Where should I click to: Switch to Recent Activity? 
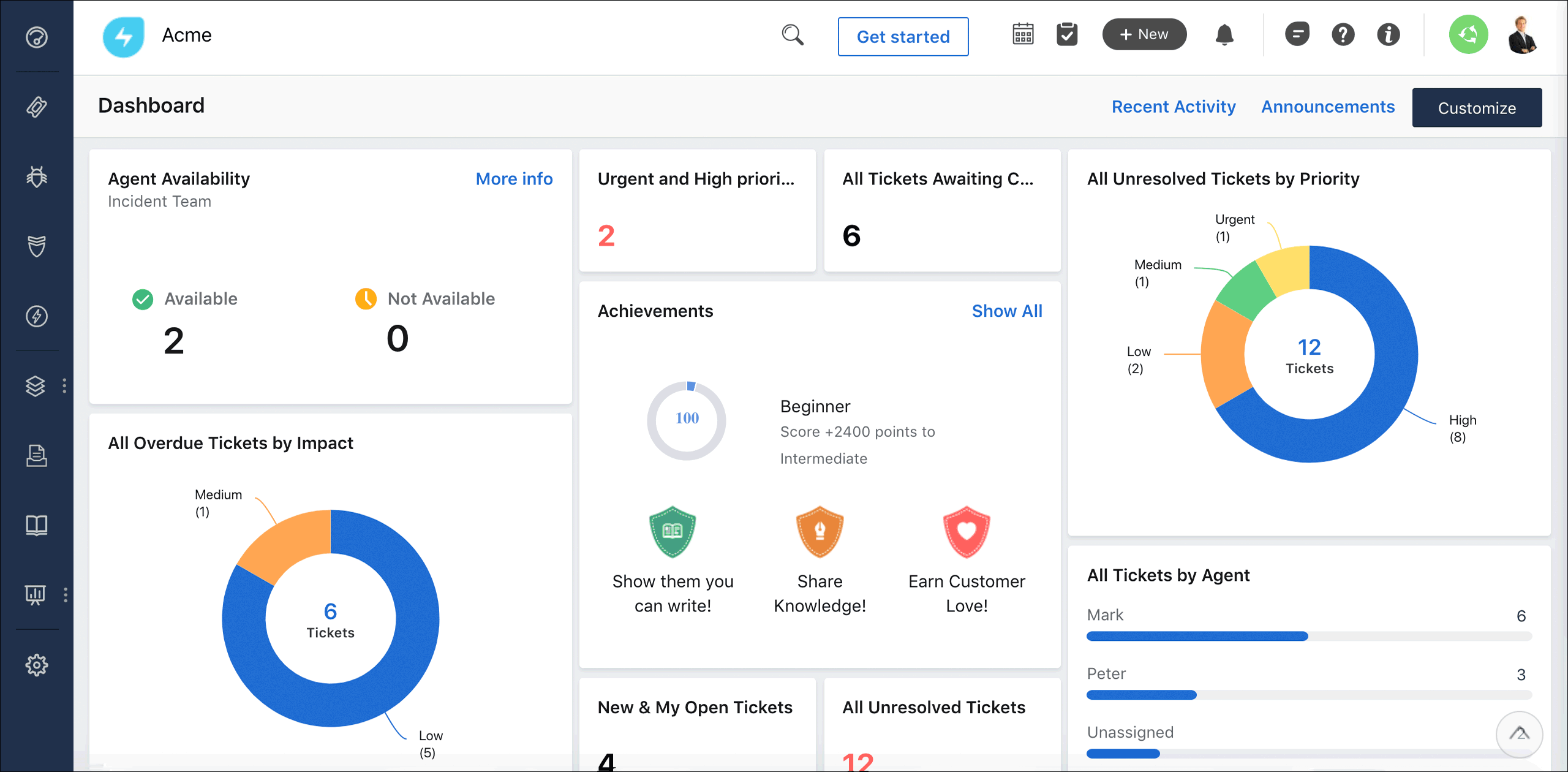[1174, 107]
